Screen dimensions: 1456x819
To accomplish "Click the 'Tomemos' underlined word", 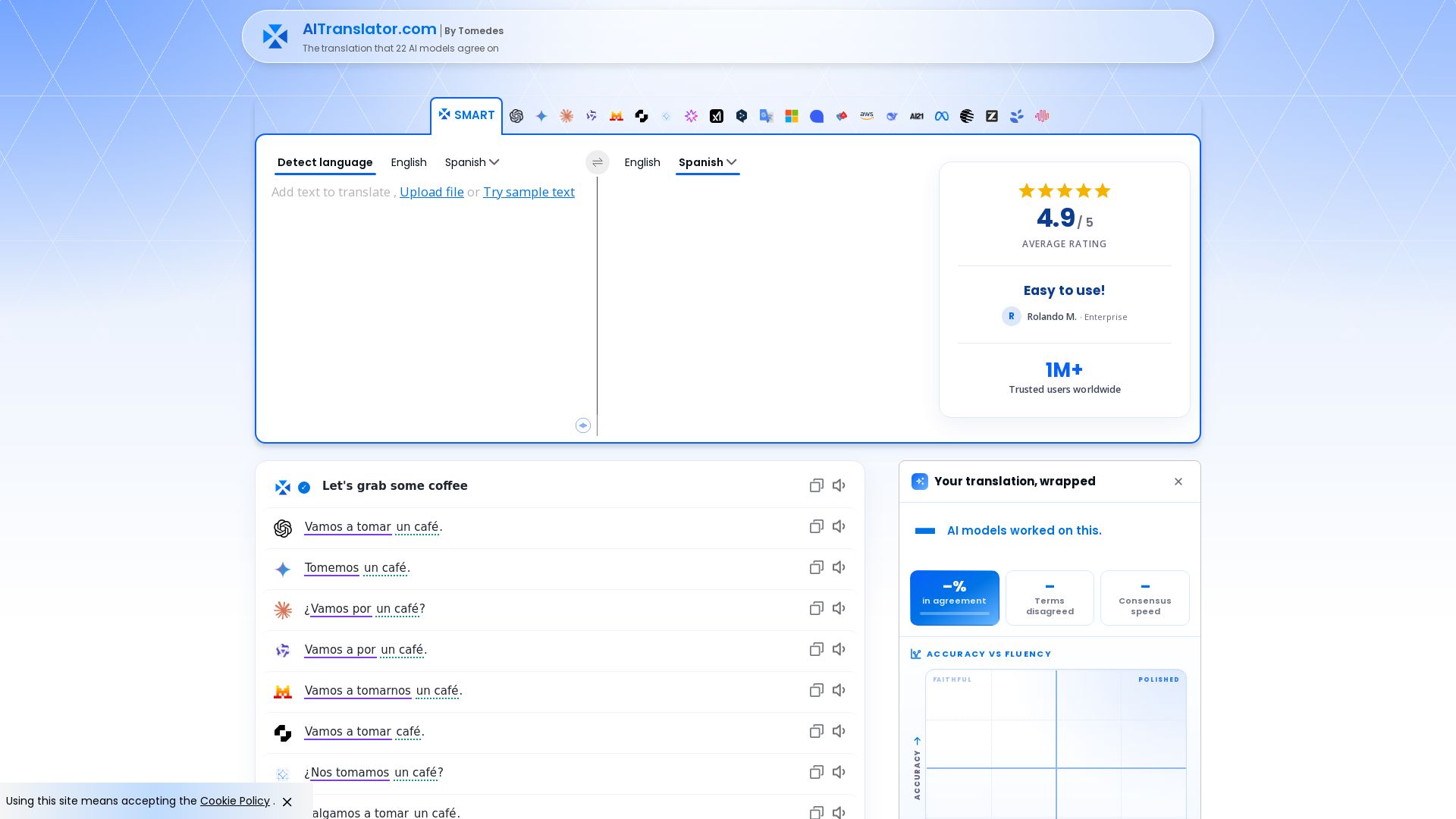I will click(x=331, y=568).
